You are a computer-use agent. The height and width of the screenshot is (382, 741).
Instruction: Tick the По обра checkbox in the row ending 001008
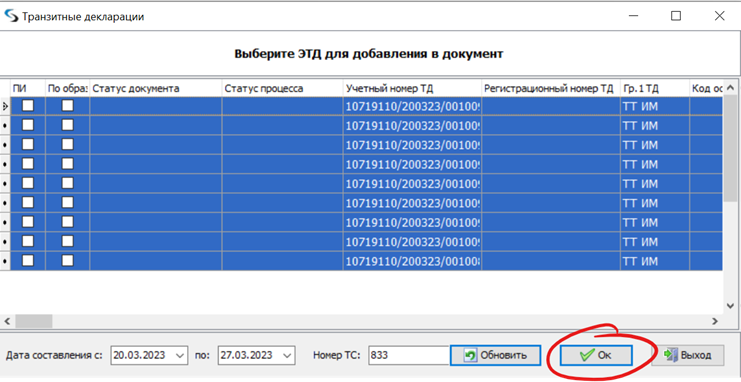pyautogui.click(x=68, y=260)
